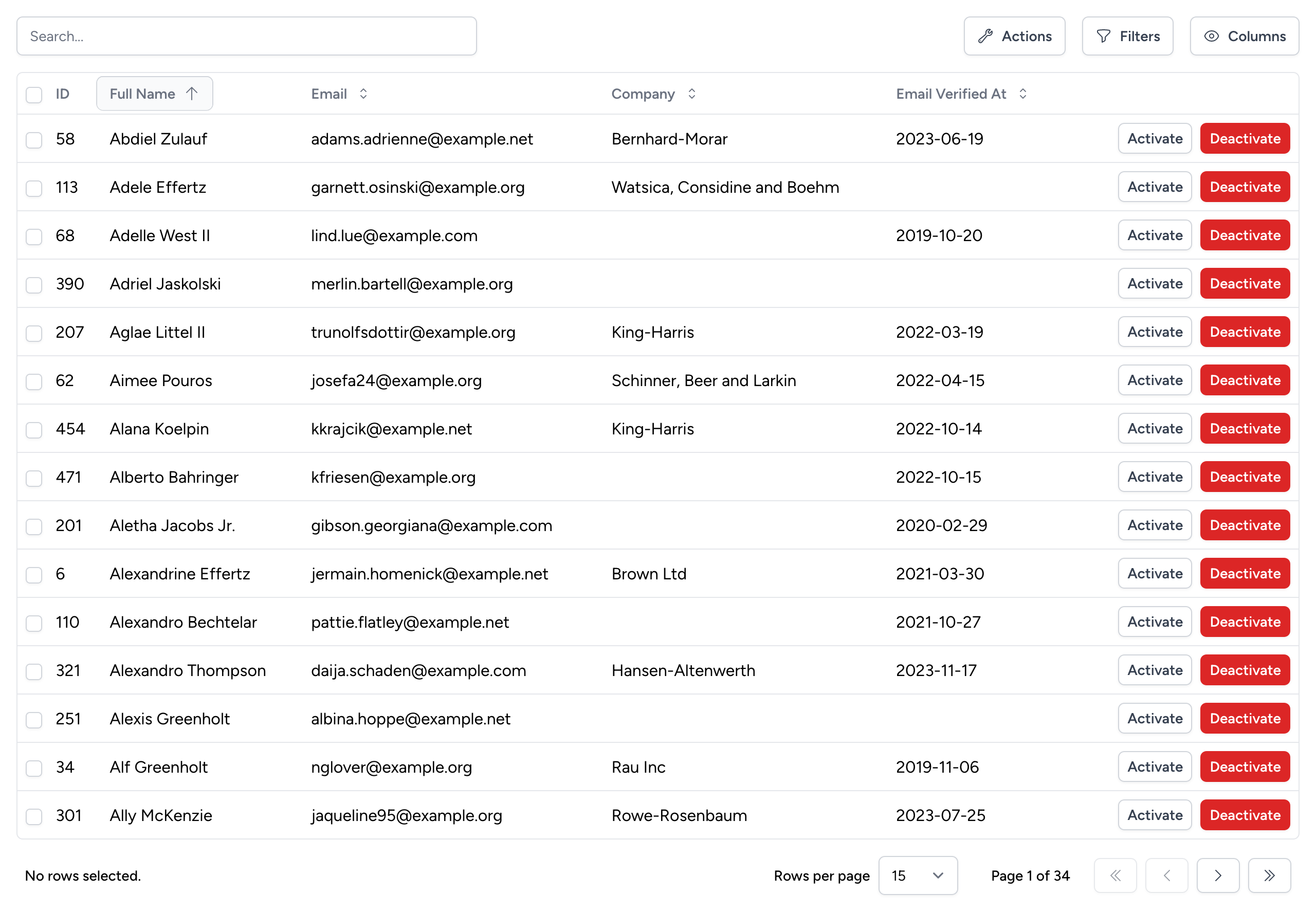Viewport: 1316px width, 912px height.
Task: Activate user Alf Greenholt
Action: 1154,767
